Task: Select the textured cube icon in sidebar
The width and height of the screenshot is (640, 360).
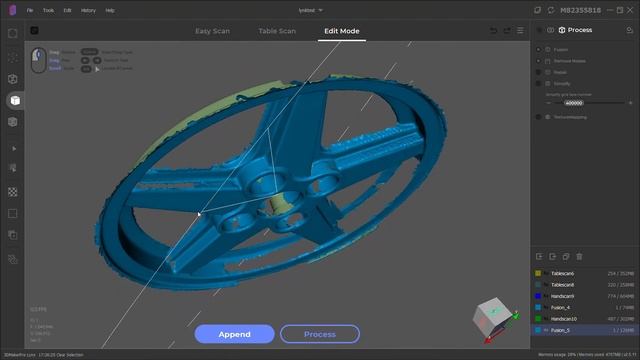Action: click(x=13, y=122)
